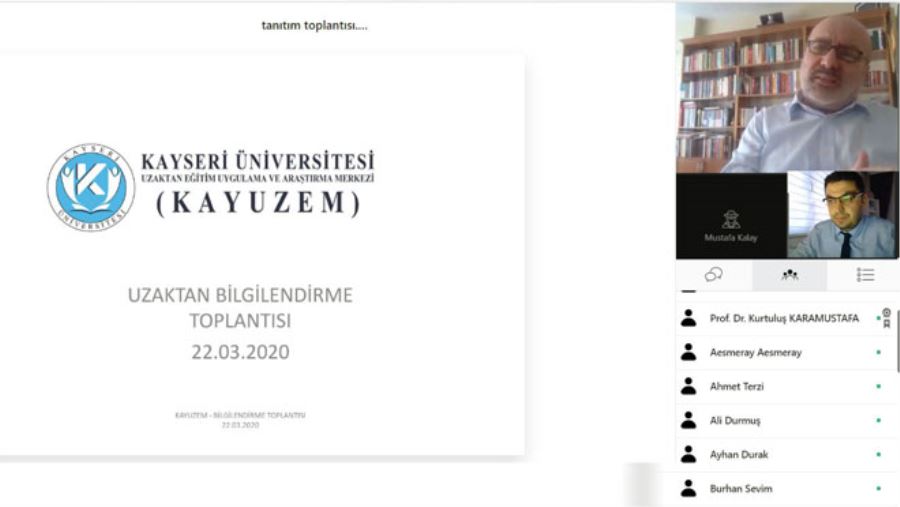The height and width of the screenshot is (507, 900).
Task: Select Mustafa Kalay's camera-off tile
Action: (731, 216)
